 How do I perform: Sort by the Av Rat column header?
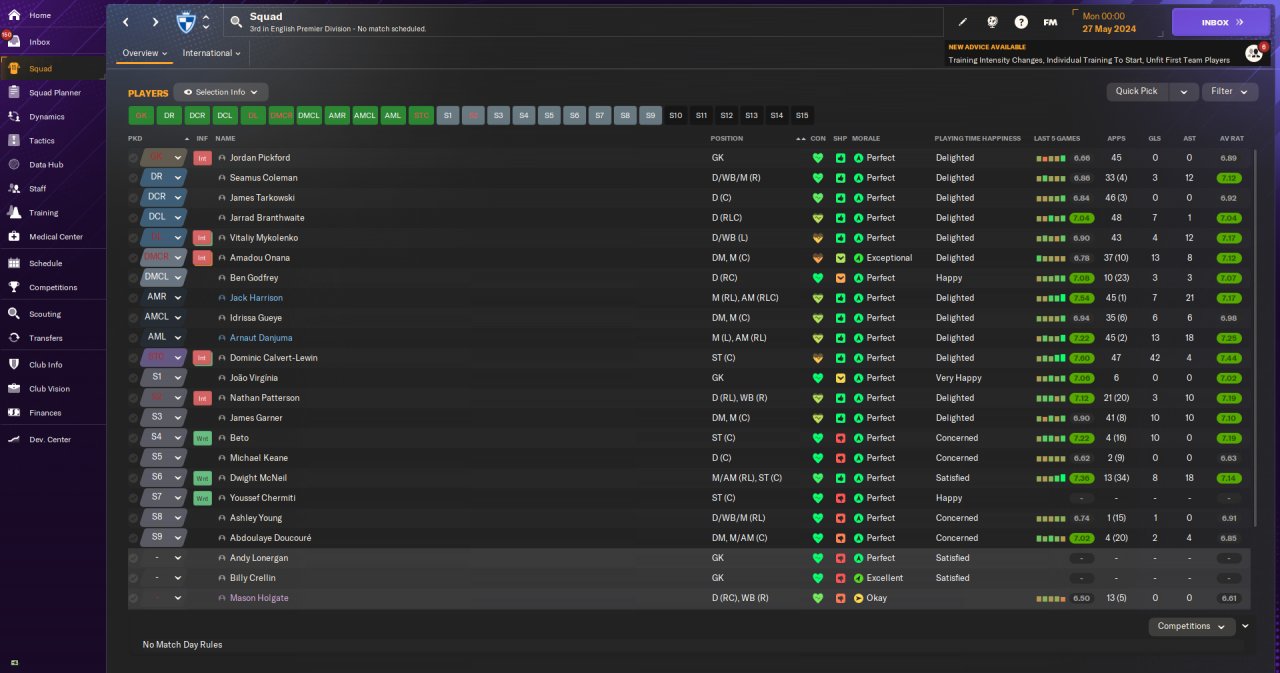pyautogui.click(x=1231, y=138)
